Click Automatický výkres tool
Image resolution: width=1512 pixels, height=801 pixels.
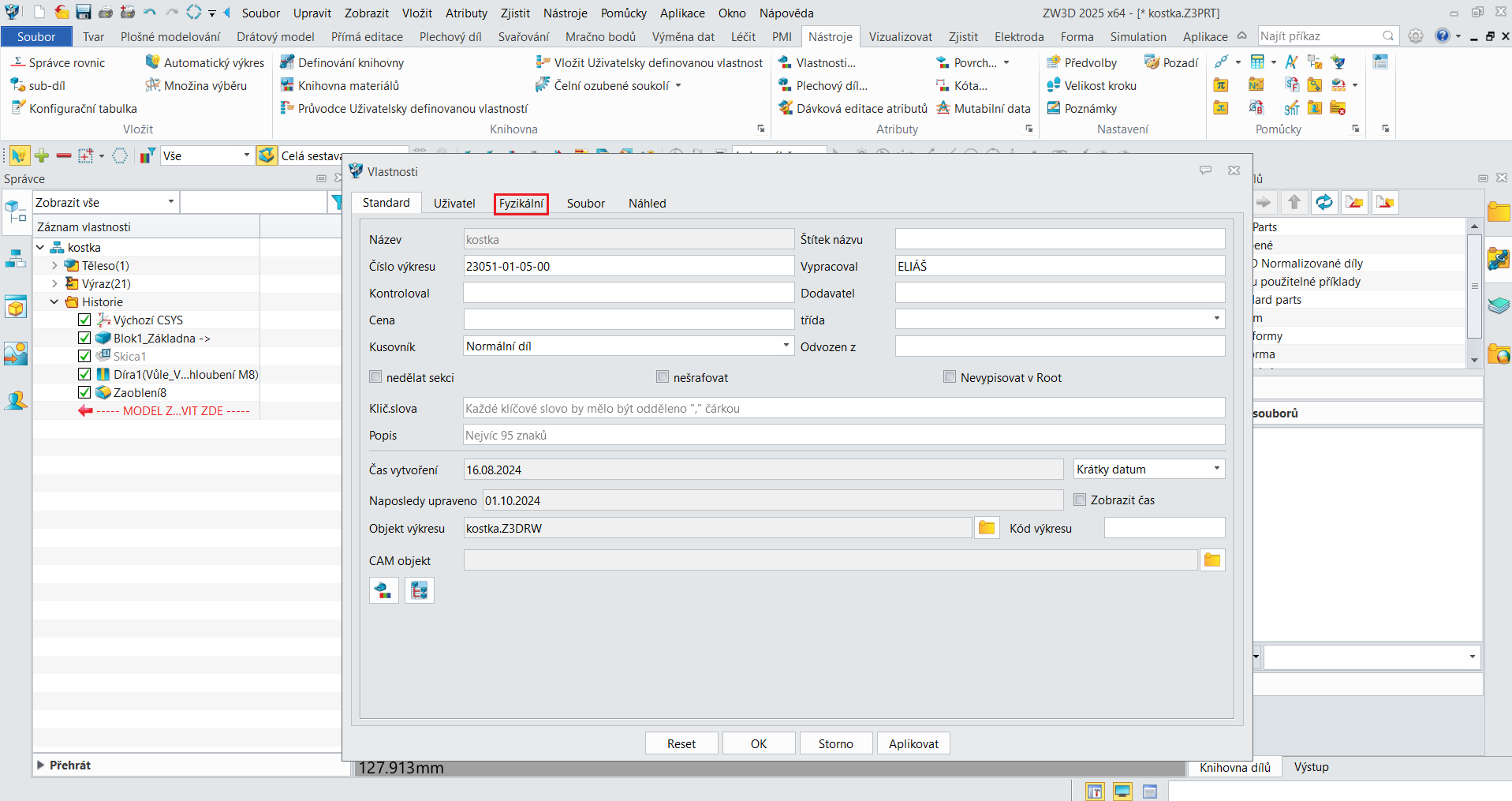pyautogui.click(x=205, y=63)
